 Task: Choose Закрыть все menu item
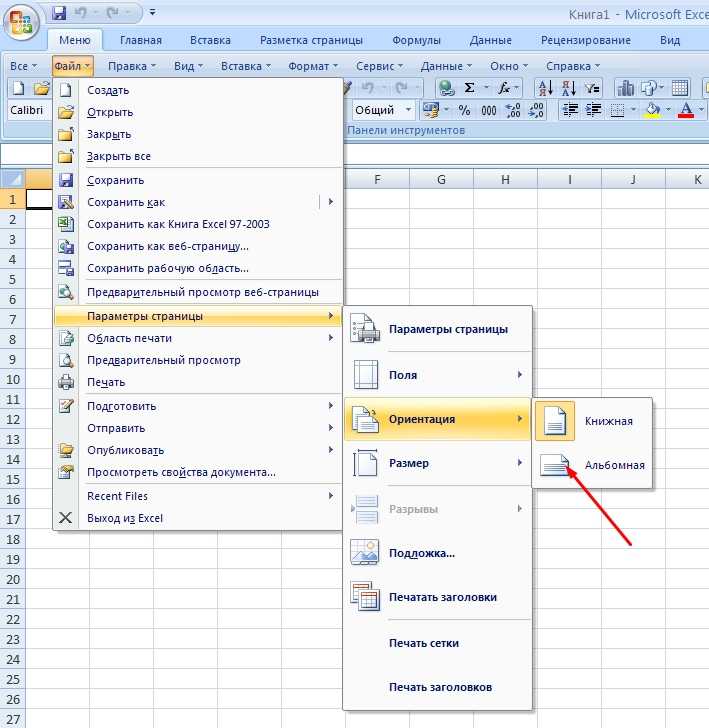pos(198,156)
